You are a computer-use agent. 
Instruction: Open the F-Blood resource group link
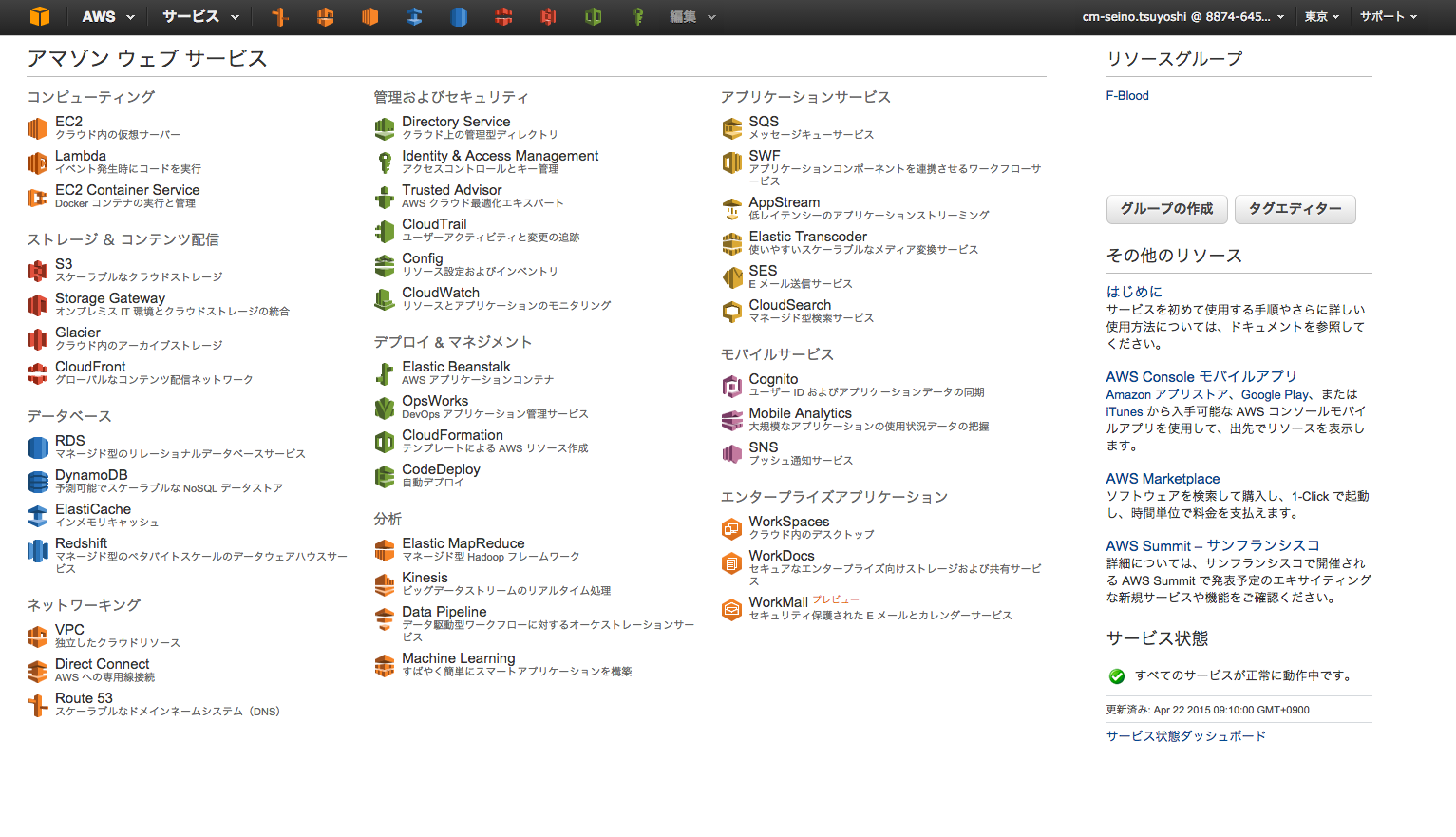pos(1127,96)
